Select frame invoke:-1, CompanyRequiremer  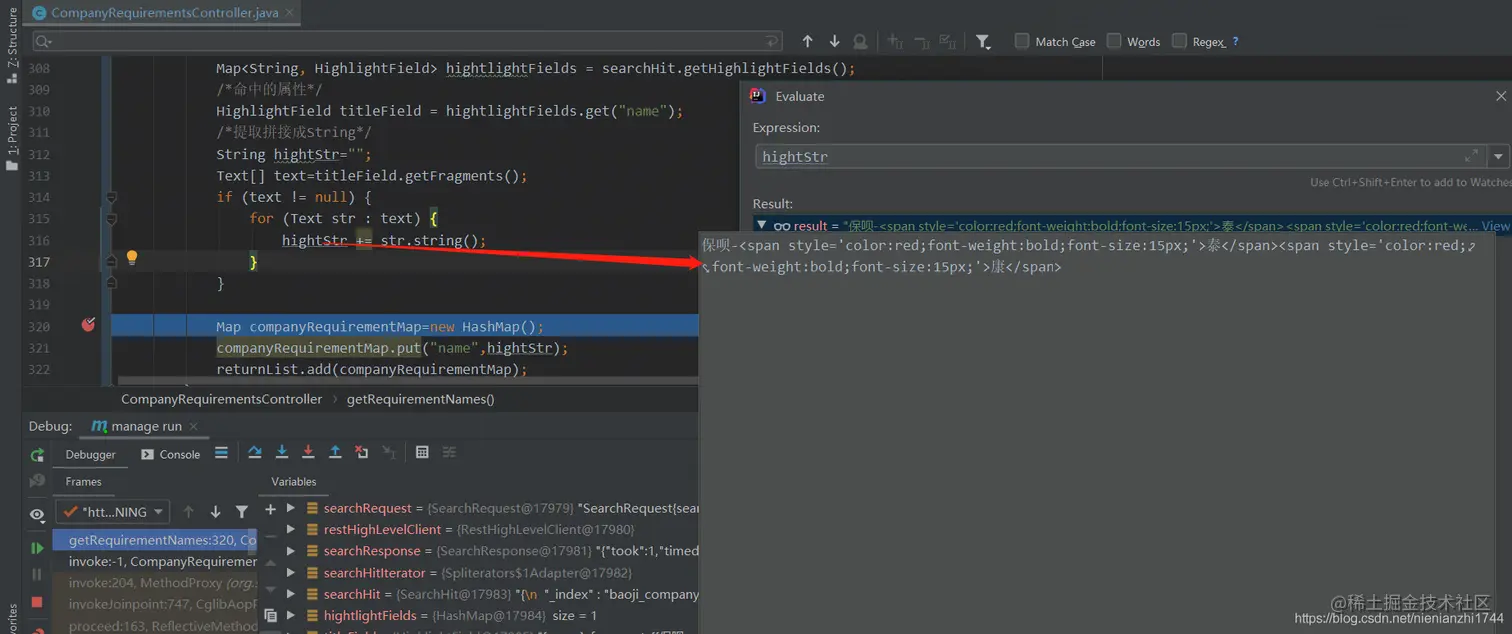155,562
